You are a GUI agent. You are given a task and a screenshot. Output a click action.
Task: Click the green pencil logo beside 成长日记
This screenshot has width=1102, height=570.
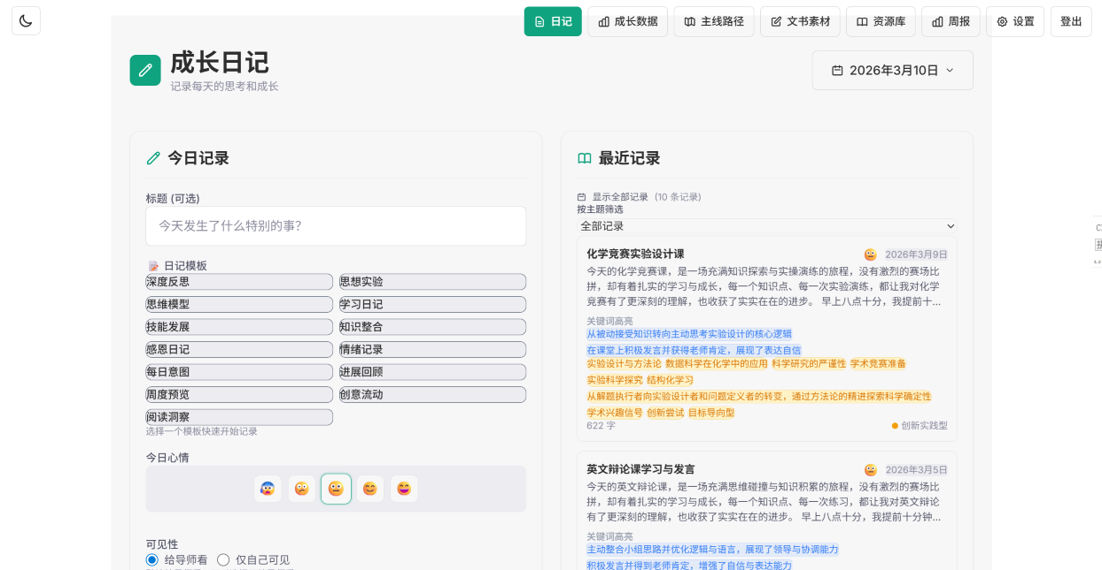pyautogui.click(x=145, y=70)
